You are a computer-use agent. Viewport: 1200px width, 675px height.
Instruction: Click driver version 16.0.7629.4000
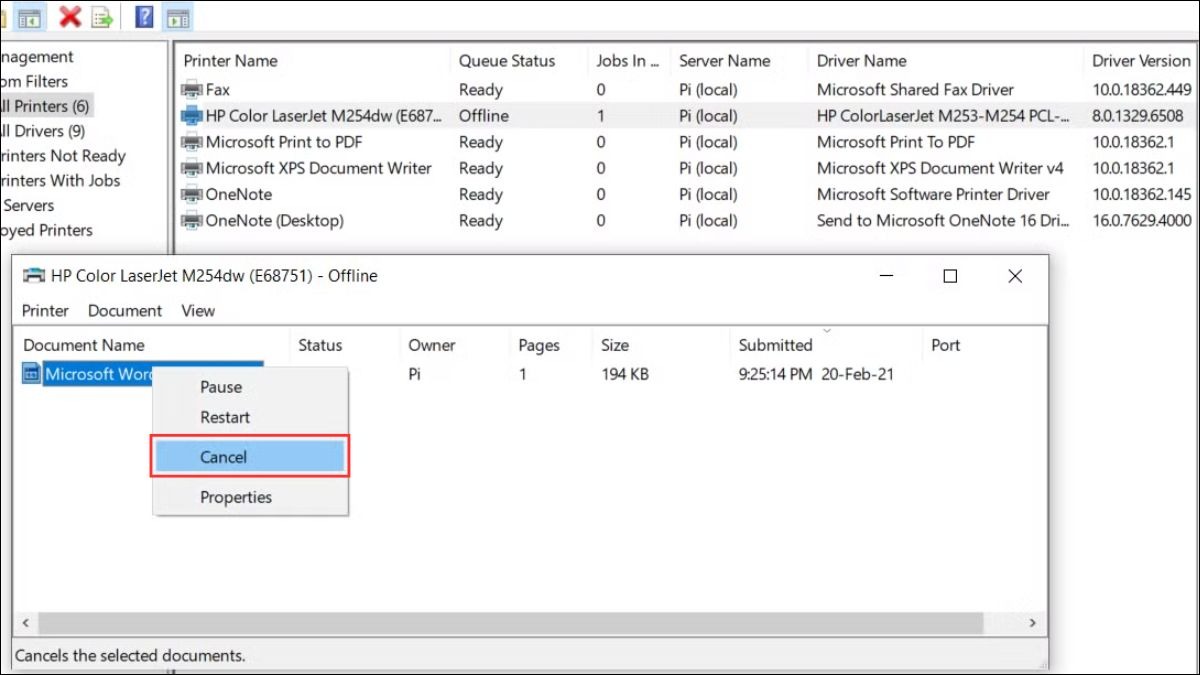click(x=1142, y=220)
